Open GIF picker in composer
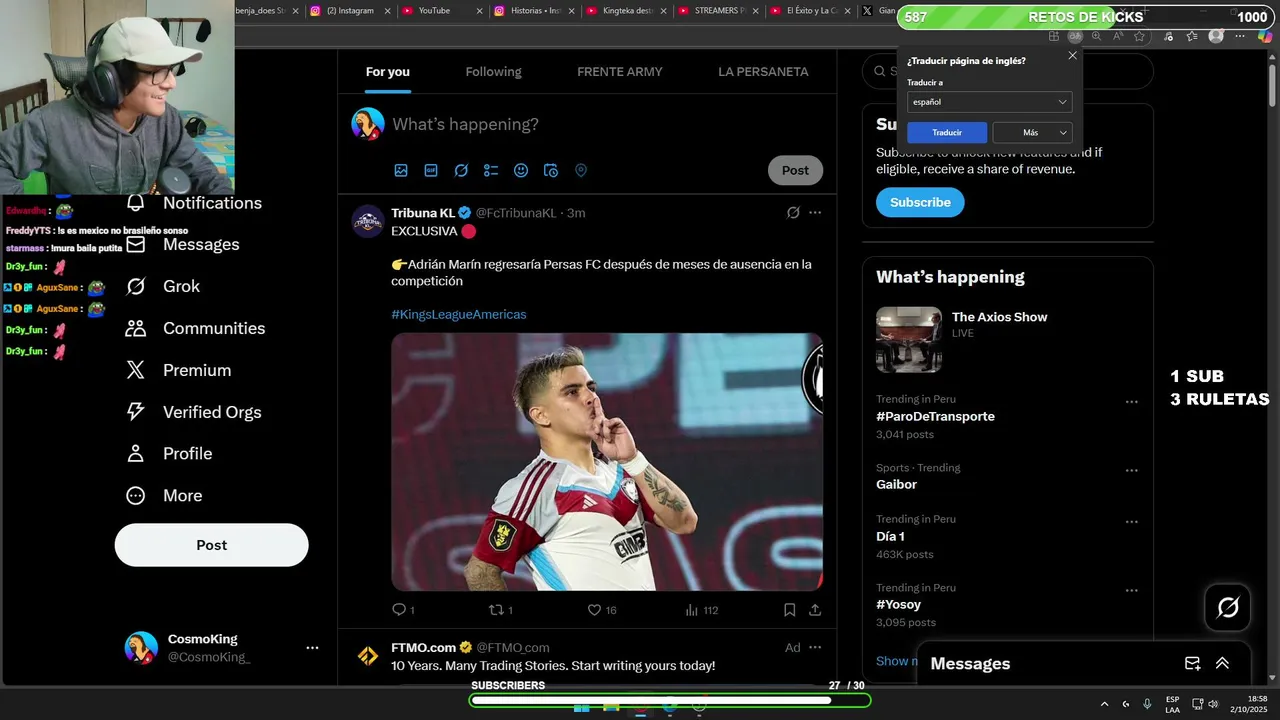The width and height of the screenshot is (1280, 720). pos(431,171)
